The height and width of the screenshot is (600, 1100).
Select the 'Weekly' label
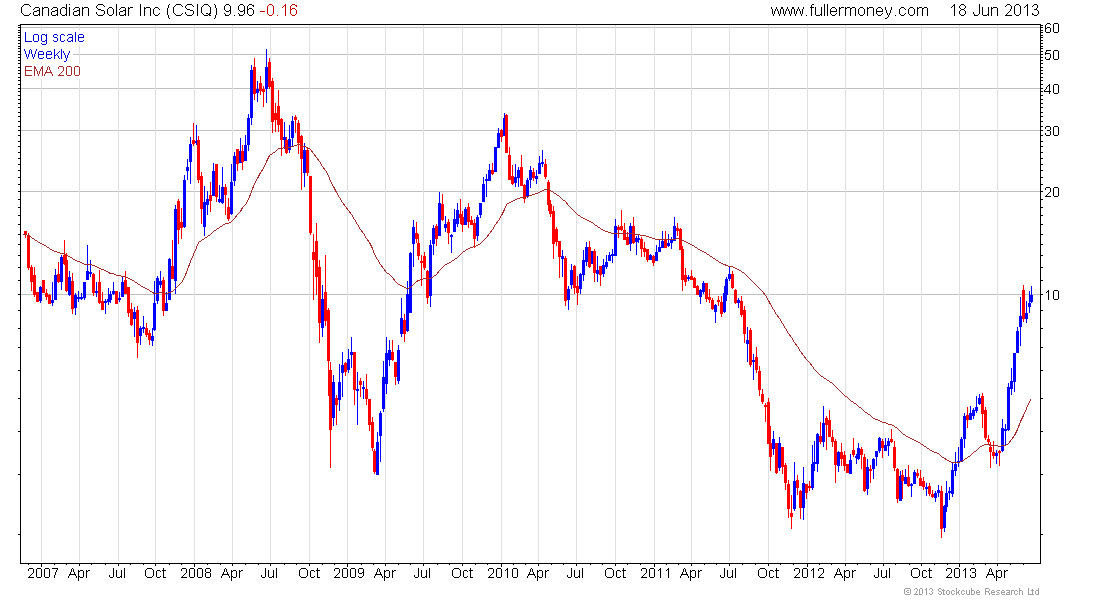[x=46, y=54]
